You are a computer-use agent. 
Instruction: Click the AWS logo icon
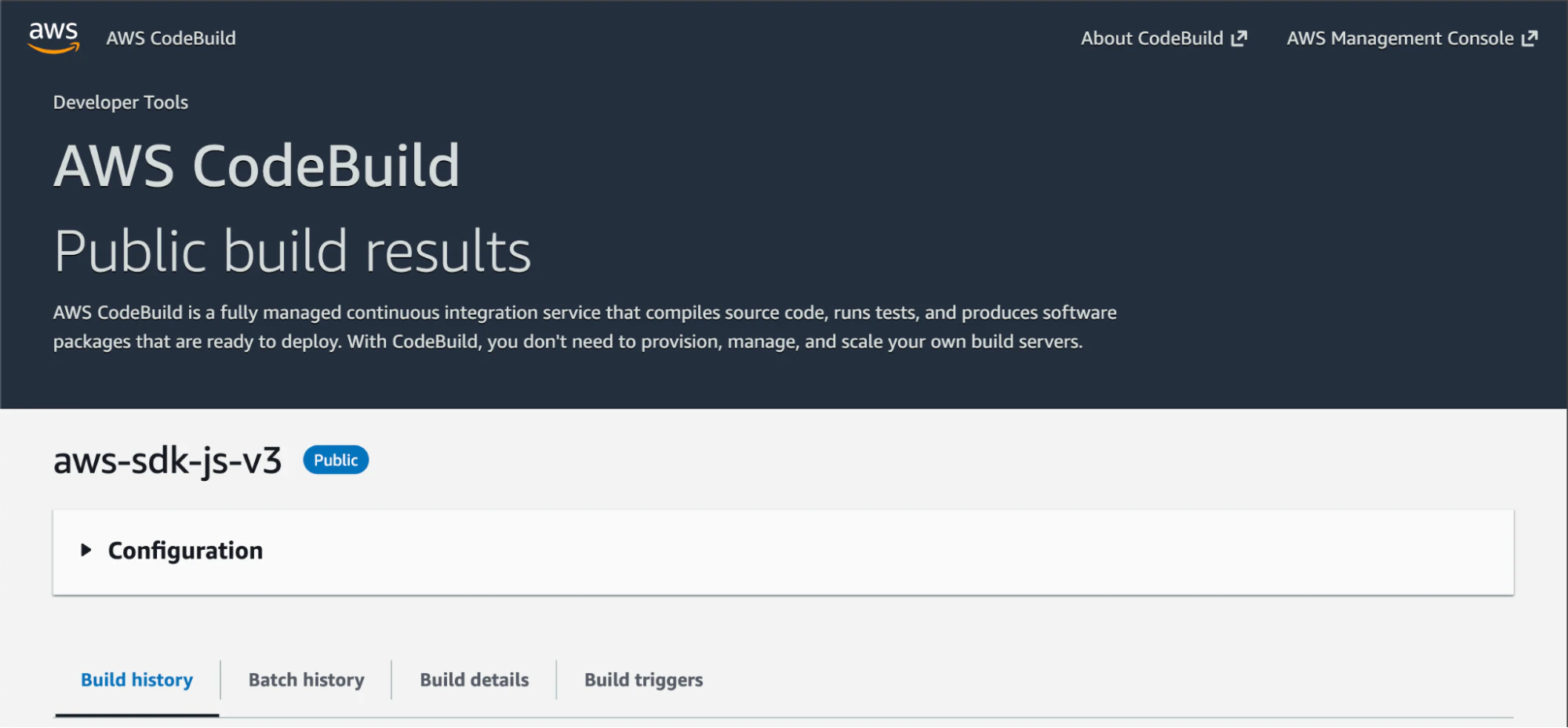[x=53, y=38]
